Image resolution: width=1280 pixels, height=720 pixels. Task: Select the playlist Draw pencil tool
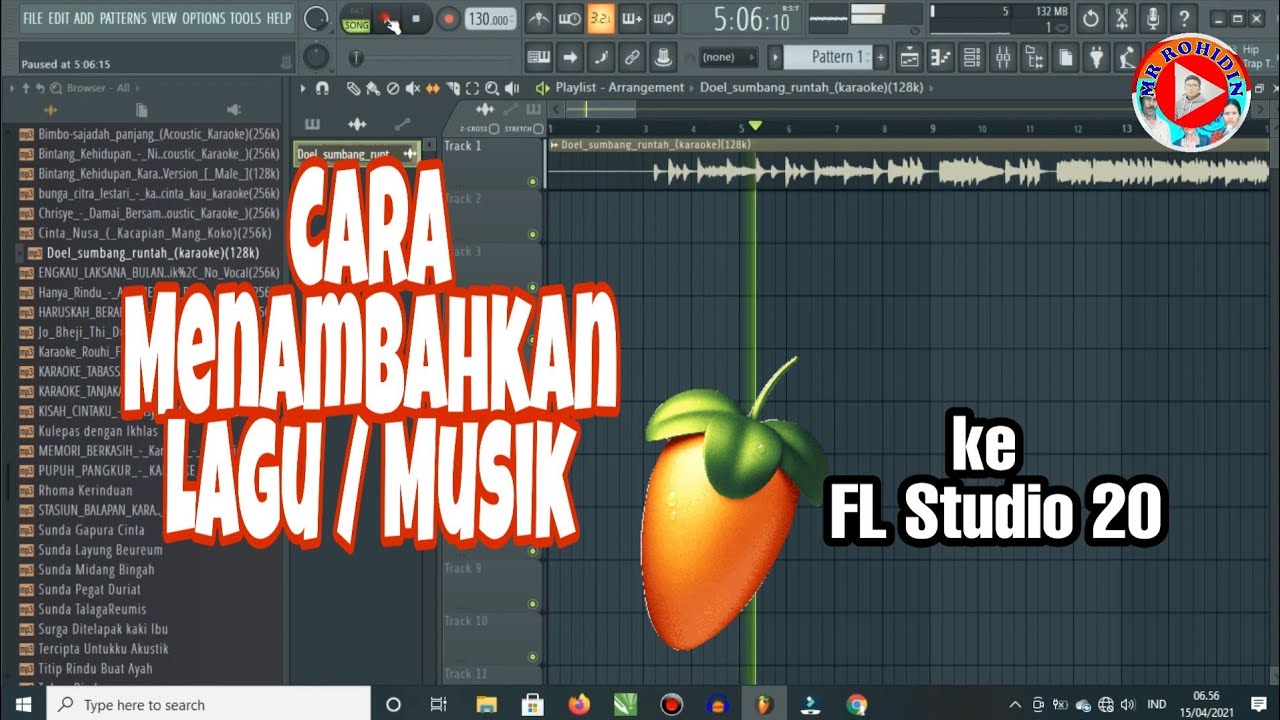(x=353, y=88)
